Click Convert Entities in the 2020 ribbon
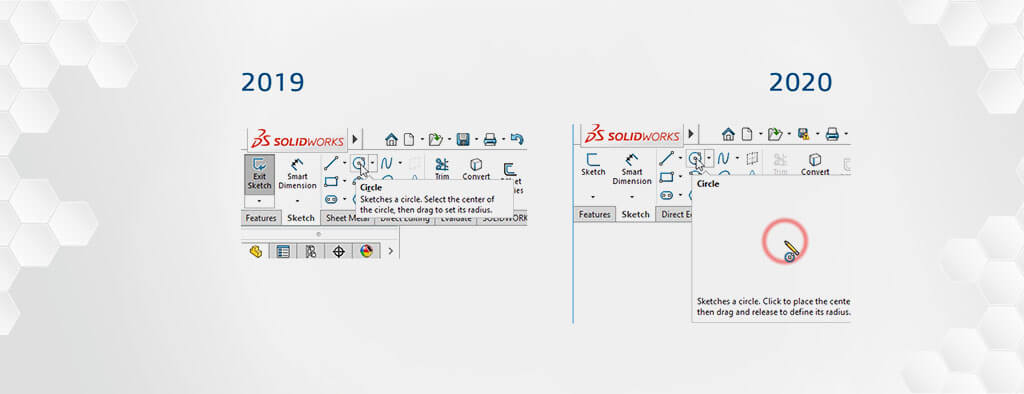 (815, 164)
